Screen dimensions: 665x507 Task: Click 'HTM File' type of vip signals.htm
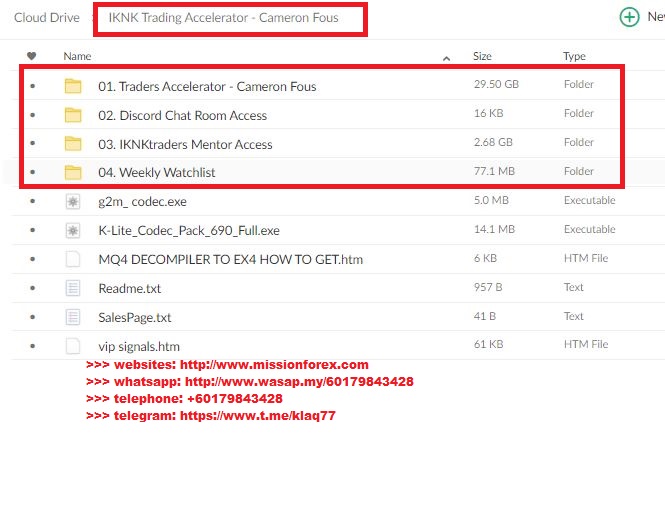click(586, 344)
